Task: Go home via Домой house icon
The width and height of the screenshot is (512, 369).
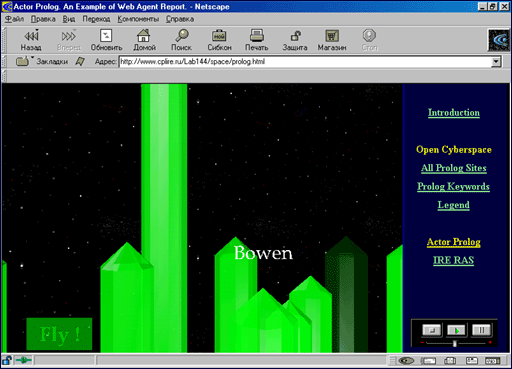Action: point(144,35)
